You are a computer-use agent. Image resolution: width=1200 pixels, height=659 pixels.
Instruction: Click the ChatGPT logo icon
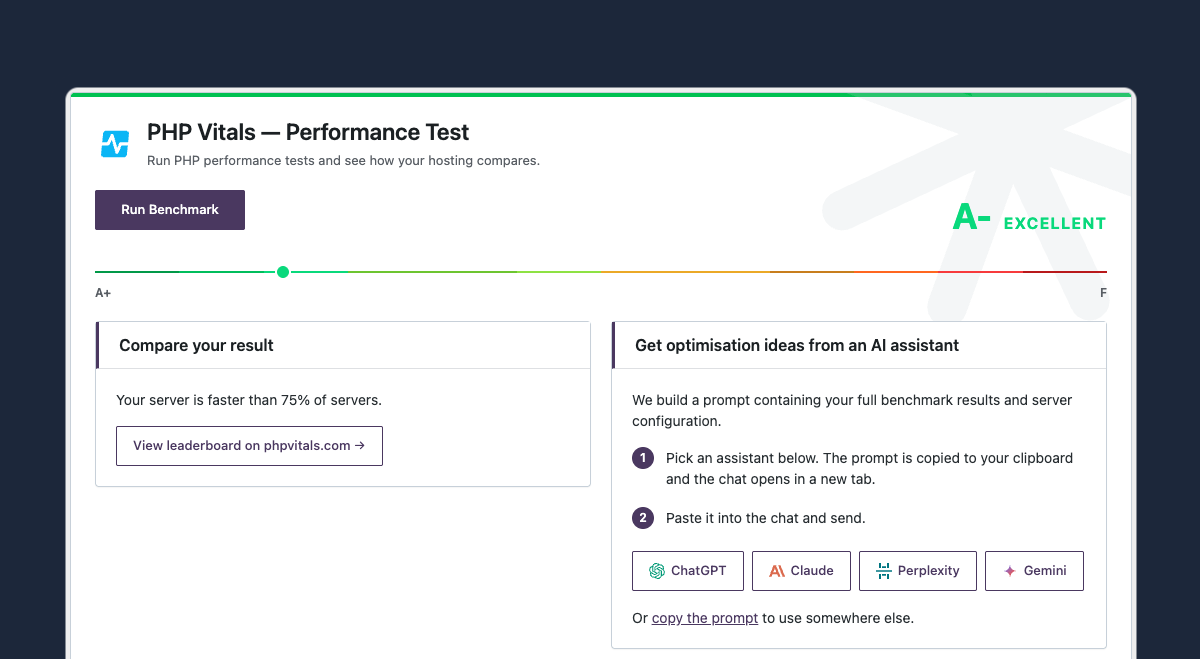pos(657,571)
